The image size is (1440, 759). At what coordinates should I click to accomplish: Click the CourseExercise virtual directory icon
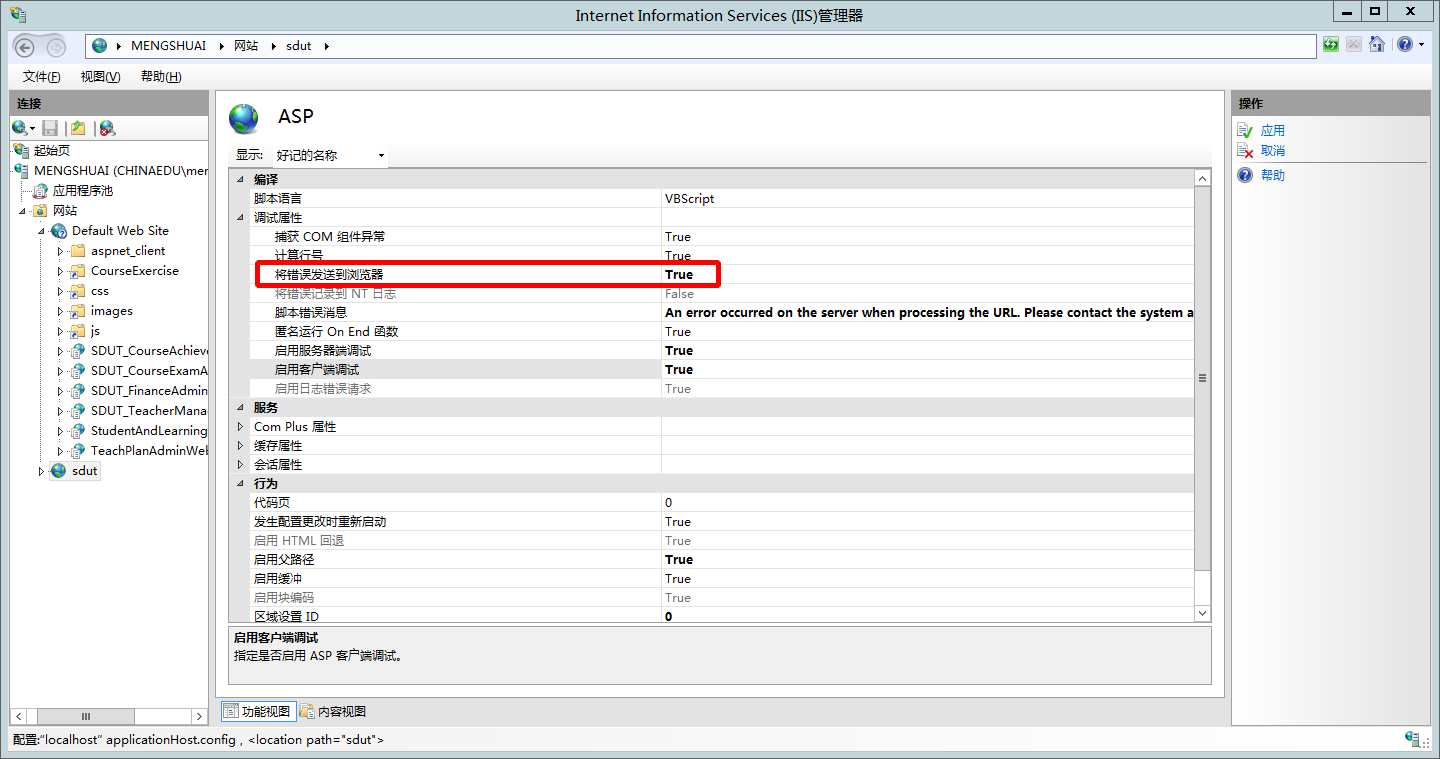click(78, 270)
